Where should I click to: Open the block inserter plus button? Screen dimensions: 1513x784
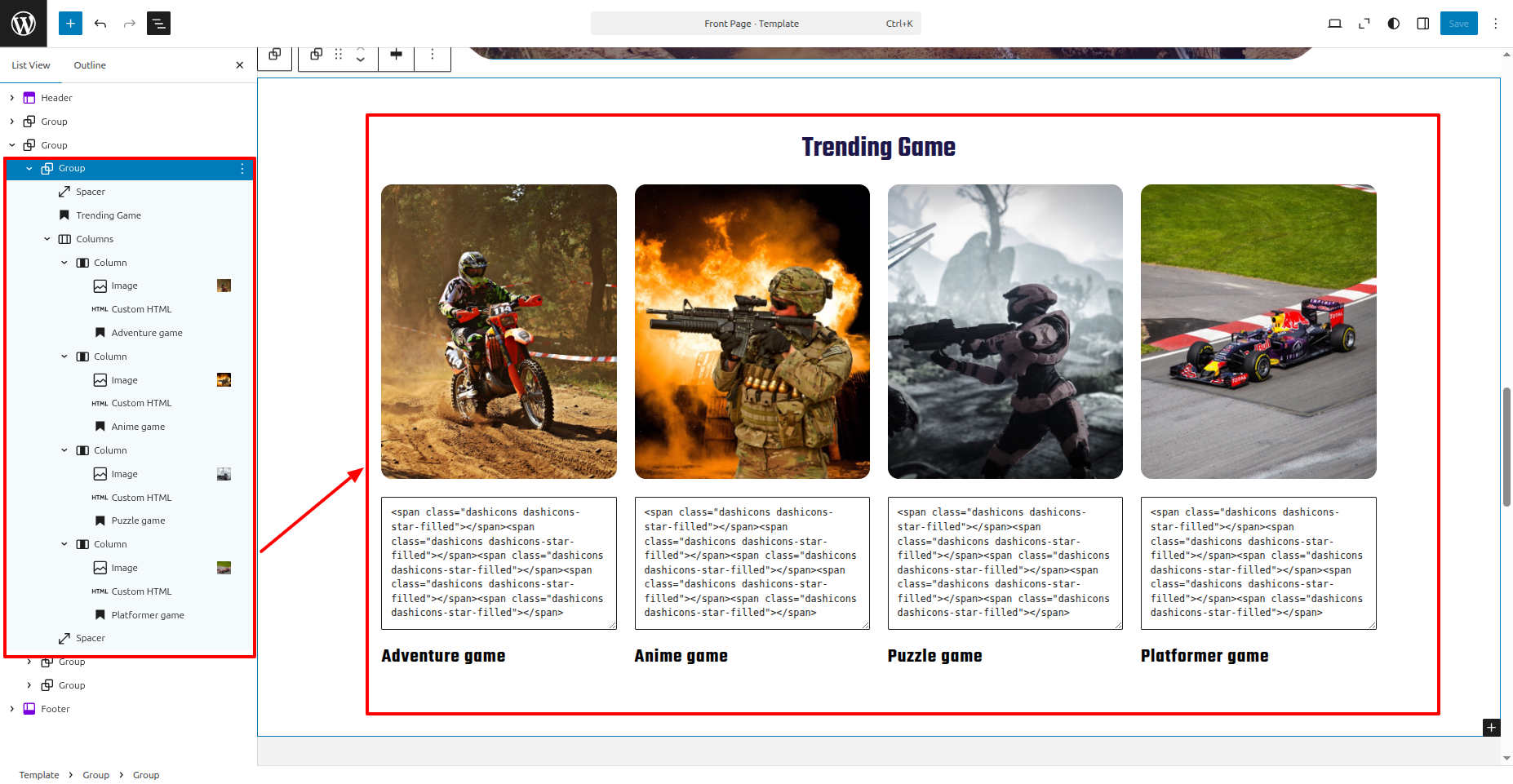(x=70, y=24)
